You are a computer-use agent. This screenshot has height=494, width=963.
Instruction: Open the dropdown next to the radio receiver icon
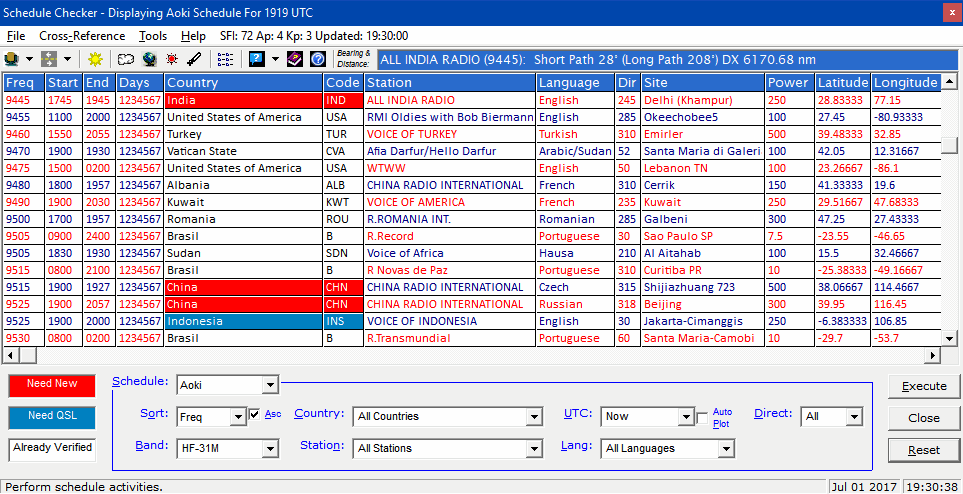(29, 60)
